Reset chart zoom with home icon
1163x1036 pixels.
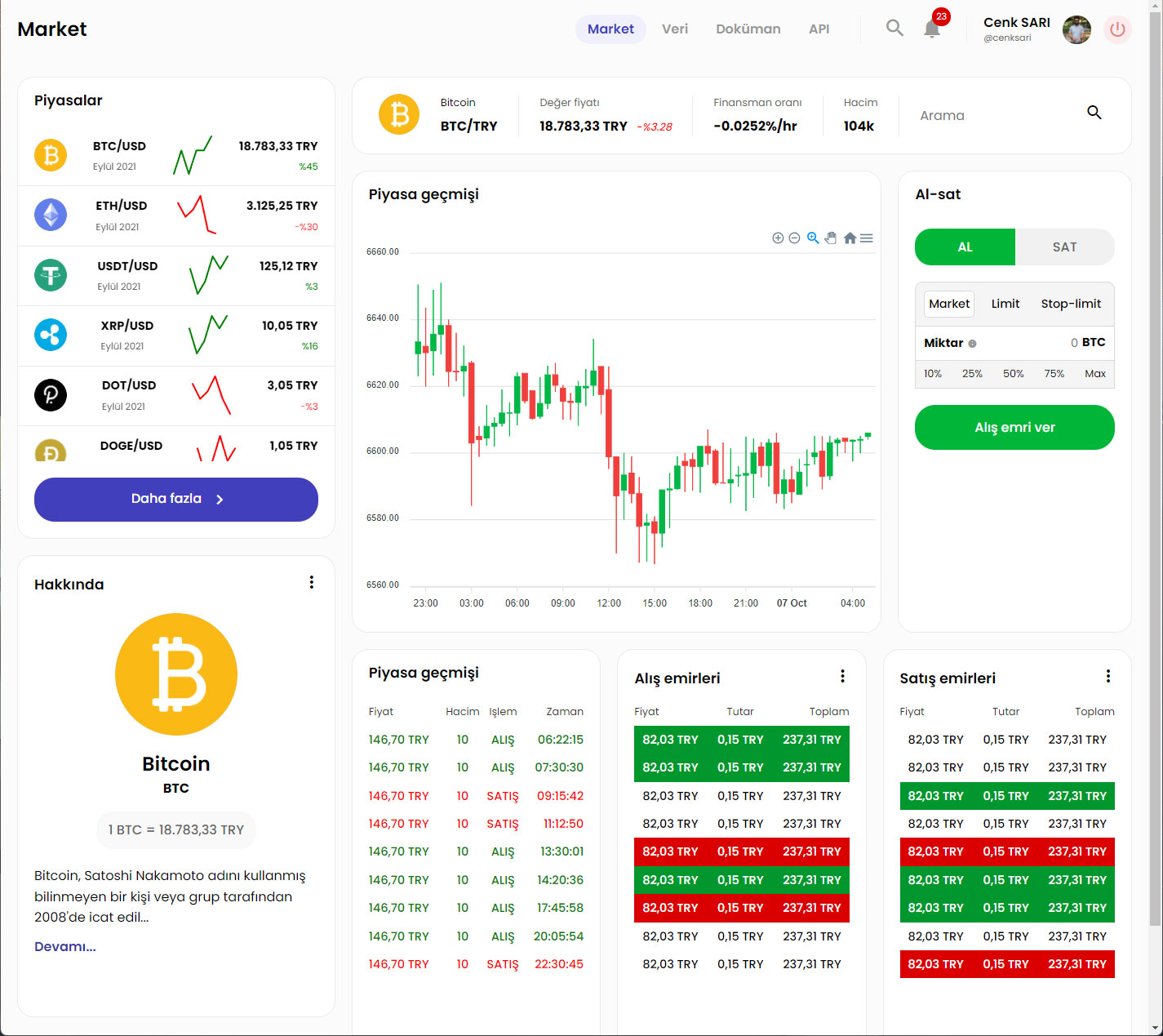[850, 238]
